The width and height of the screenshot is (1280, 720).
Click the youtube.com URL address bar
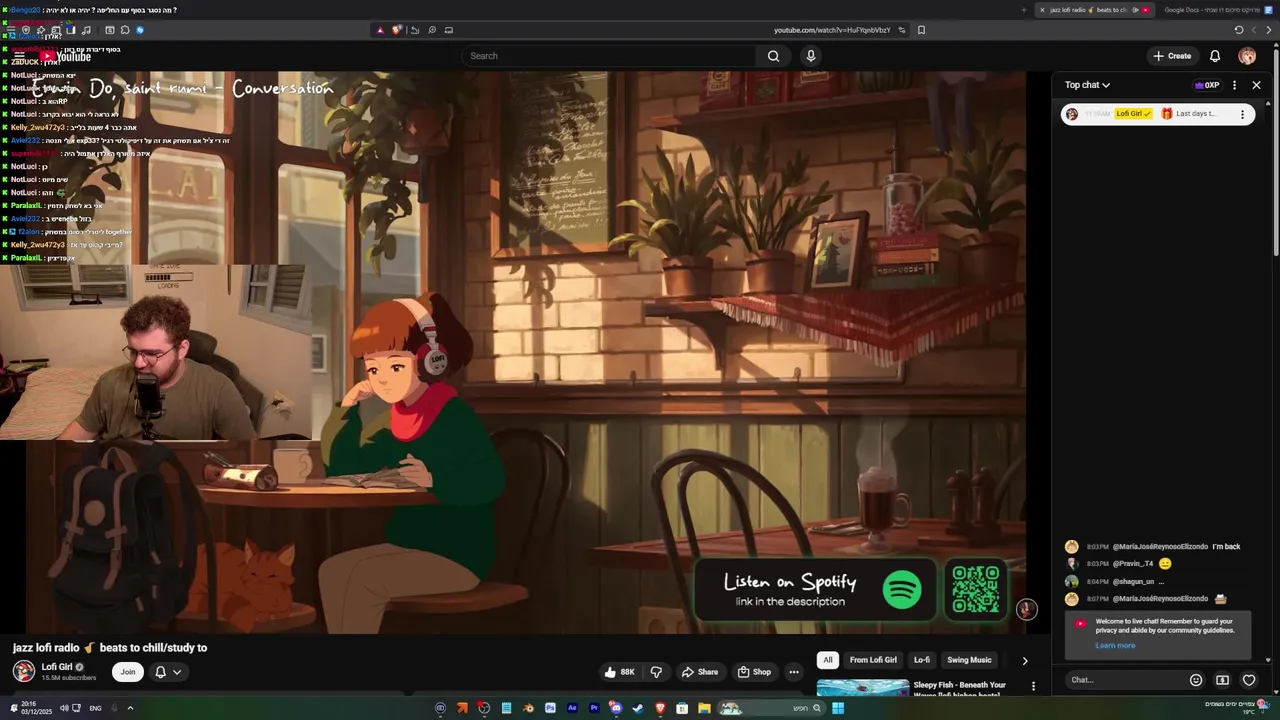tap(832, 30)
